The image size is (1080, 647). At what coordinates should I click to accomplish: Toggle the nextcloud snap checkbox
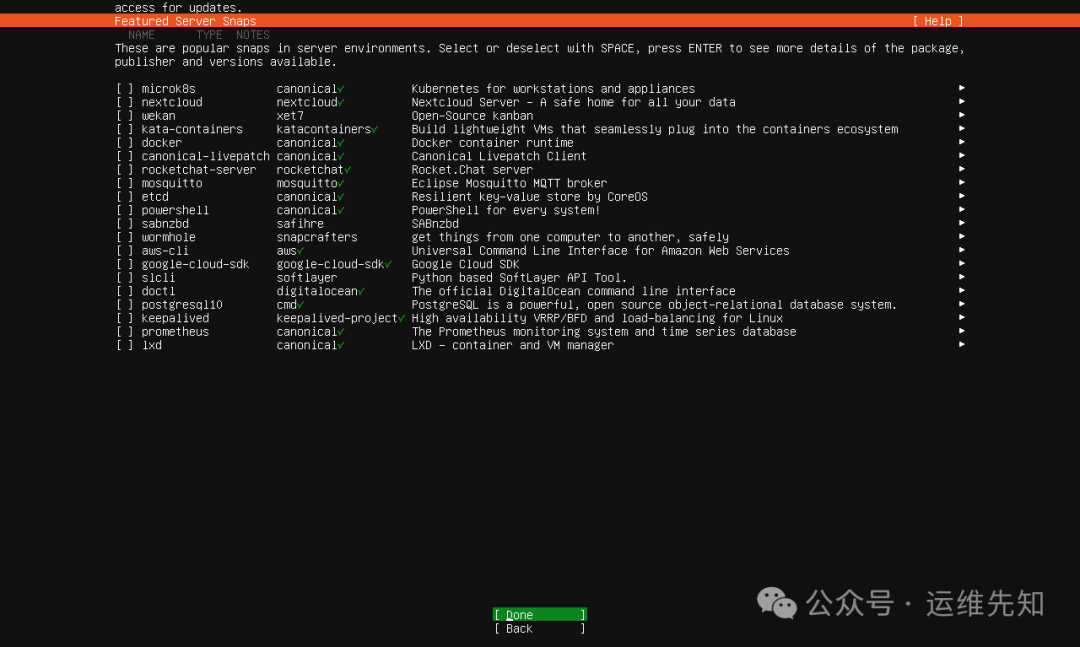tap(125, 102)
